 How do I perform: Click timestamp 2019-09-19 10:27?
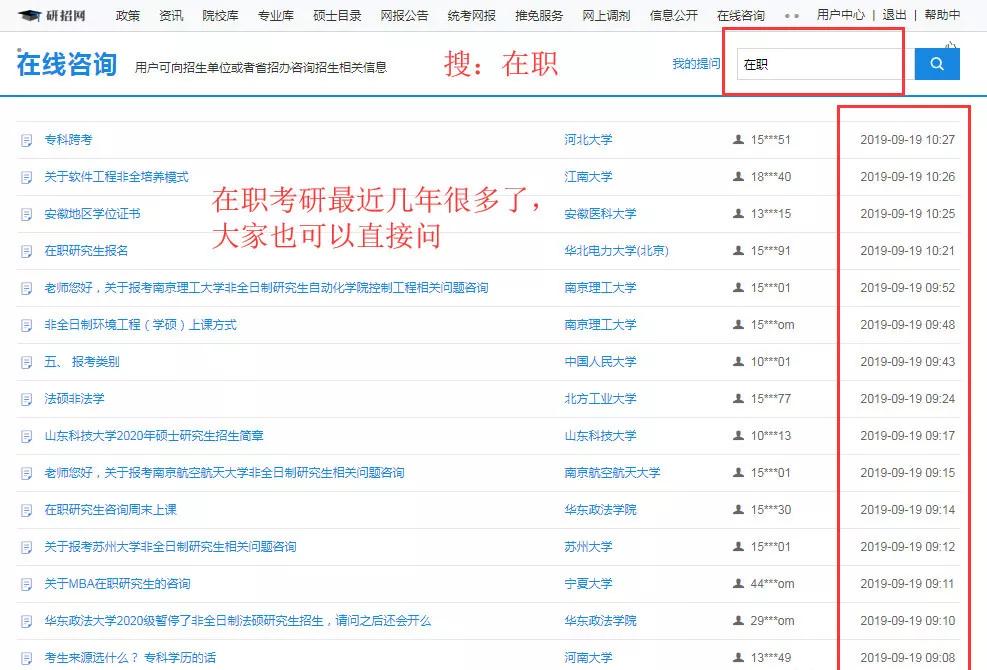(907, 140)
